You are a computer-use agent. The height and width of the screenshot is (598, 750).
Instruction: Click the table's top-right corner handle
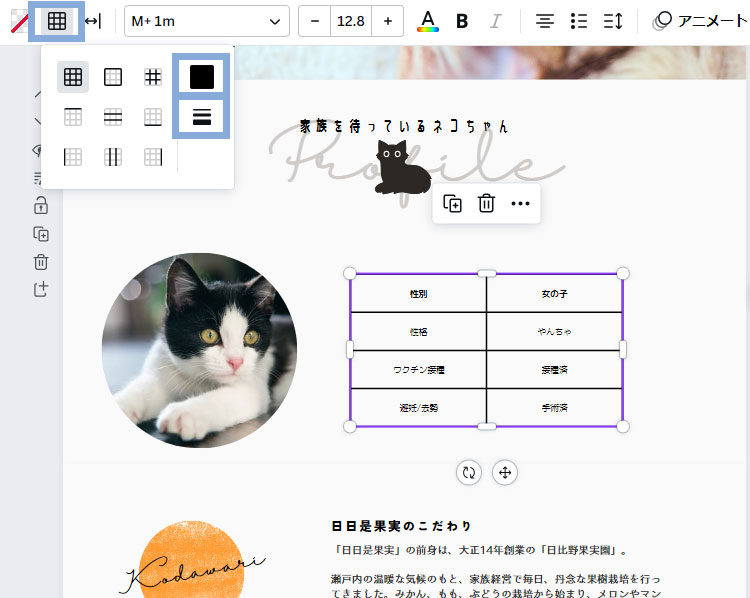[x=623, y=273]
